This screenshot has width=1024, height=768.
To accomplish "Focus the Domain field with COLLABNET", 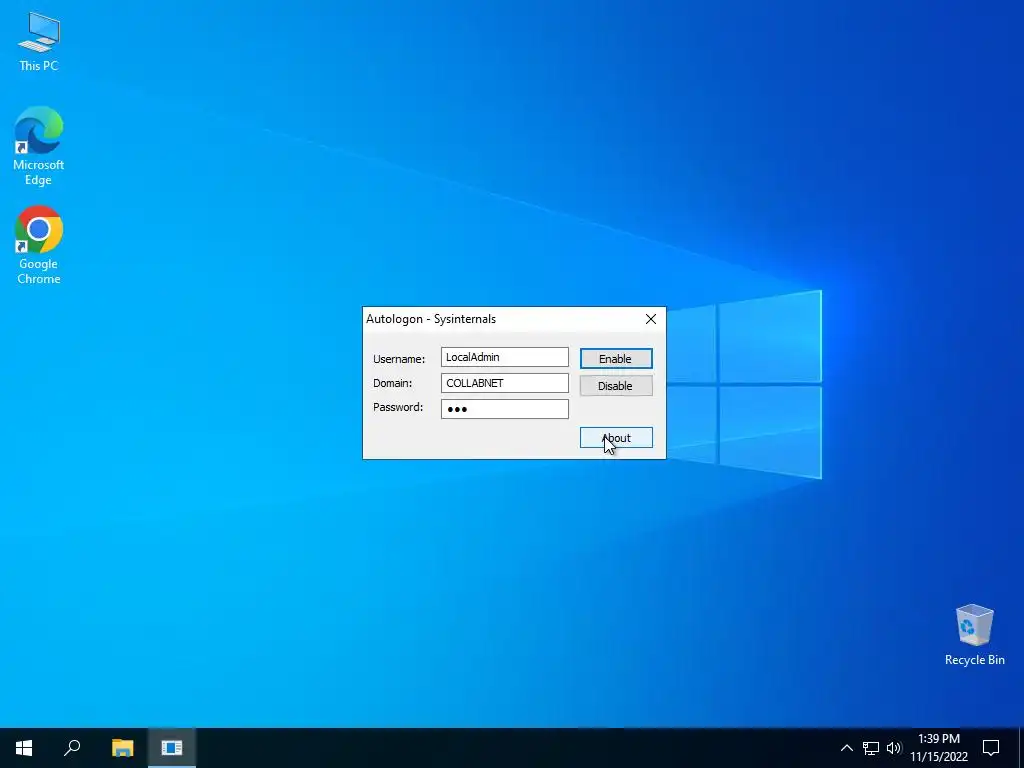I will coord(505,383).
